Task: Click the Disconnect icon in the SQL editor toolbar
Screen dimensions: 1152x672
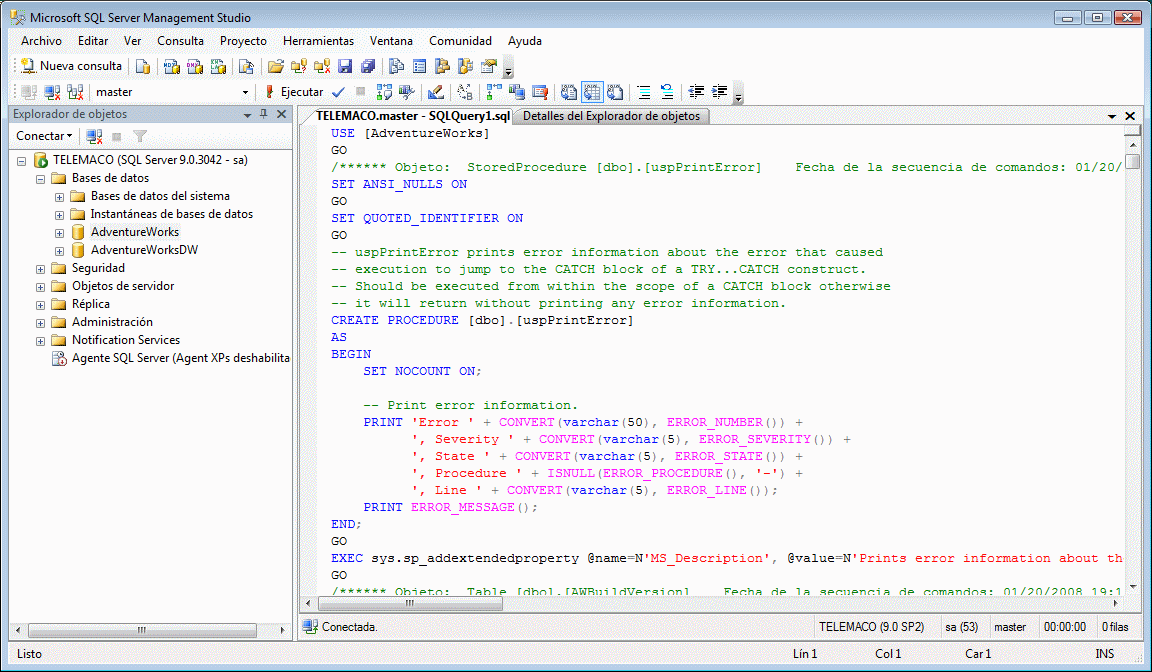Action: point(52,92)
